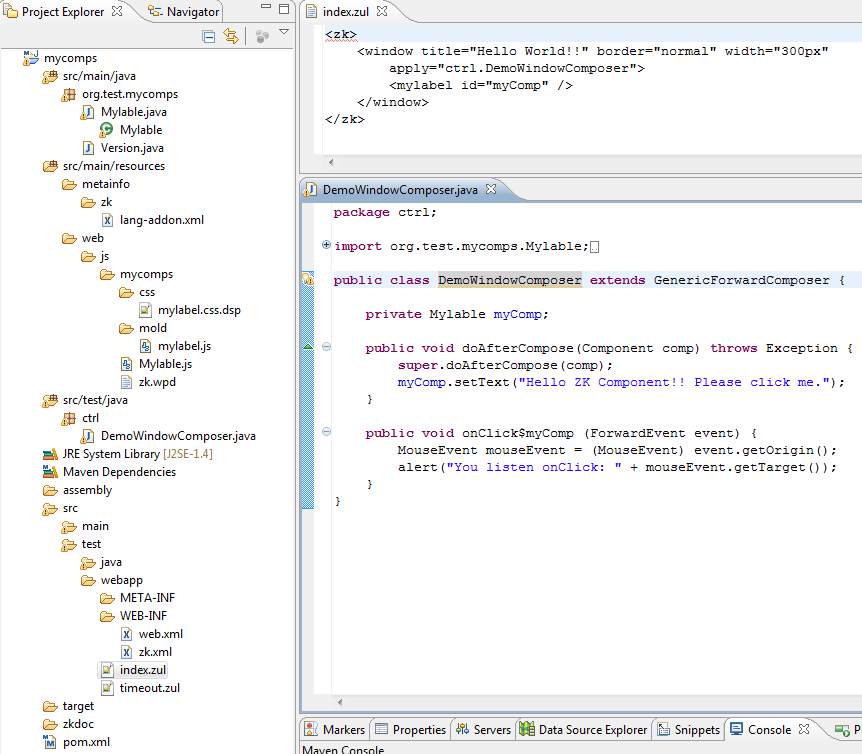Select the web folder under resources
Image resolution: width=862 pixels, height=754 pixels.
point(92,238)
